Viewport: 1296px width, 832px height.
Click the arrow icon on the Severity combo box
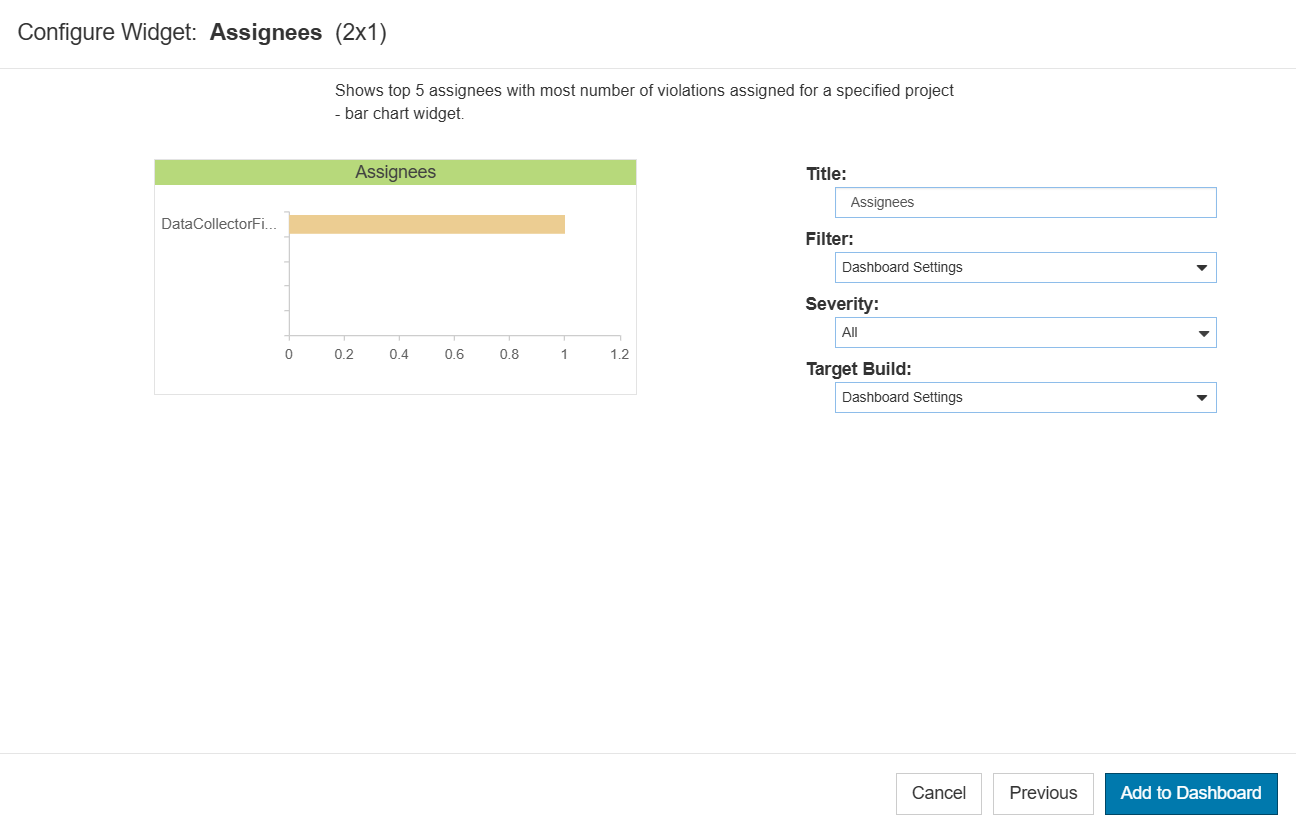[1202, 333]
